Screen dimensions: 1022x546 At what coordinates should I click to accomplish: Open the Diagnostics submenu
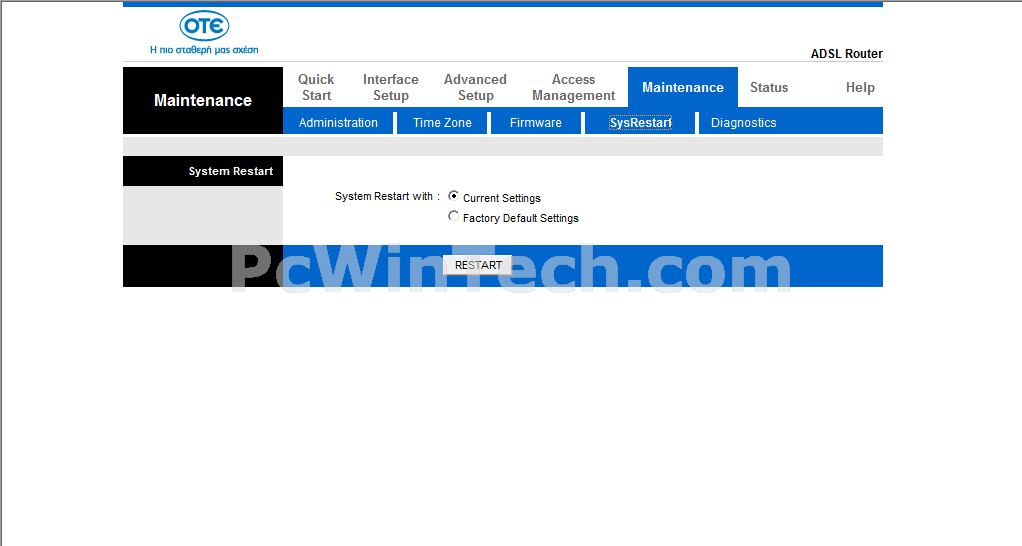click(744, 122)
